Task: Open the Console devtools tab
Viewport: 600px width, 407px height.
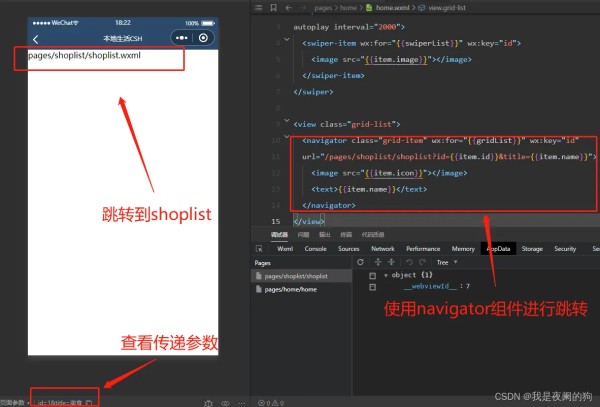Action: 315,249
